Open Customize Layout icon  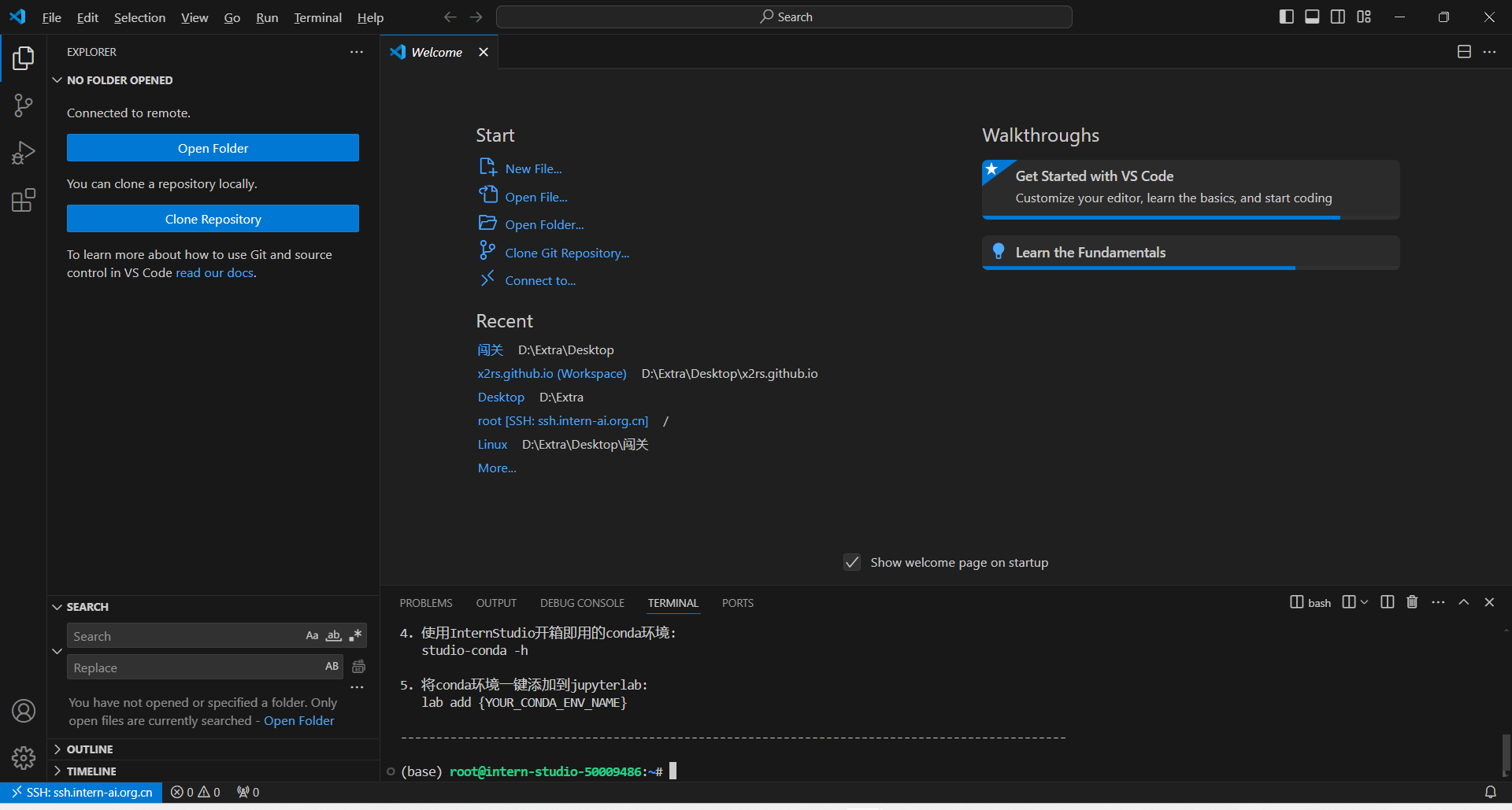(x=1364, y=17)
